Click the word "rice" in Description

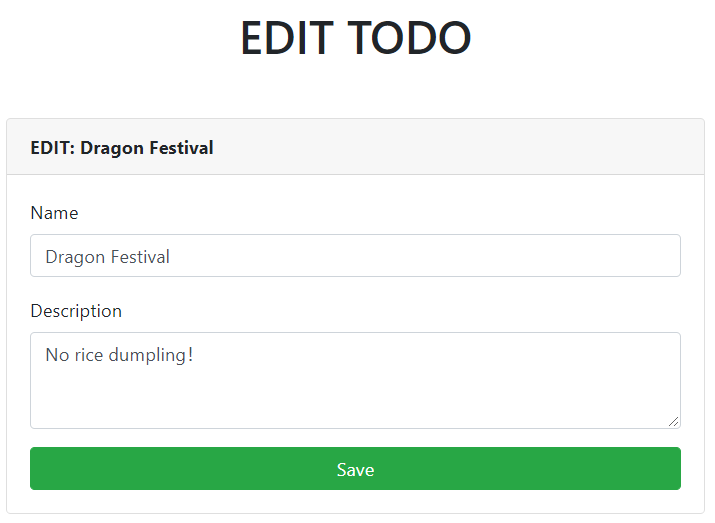(92, 355)
